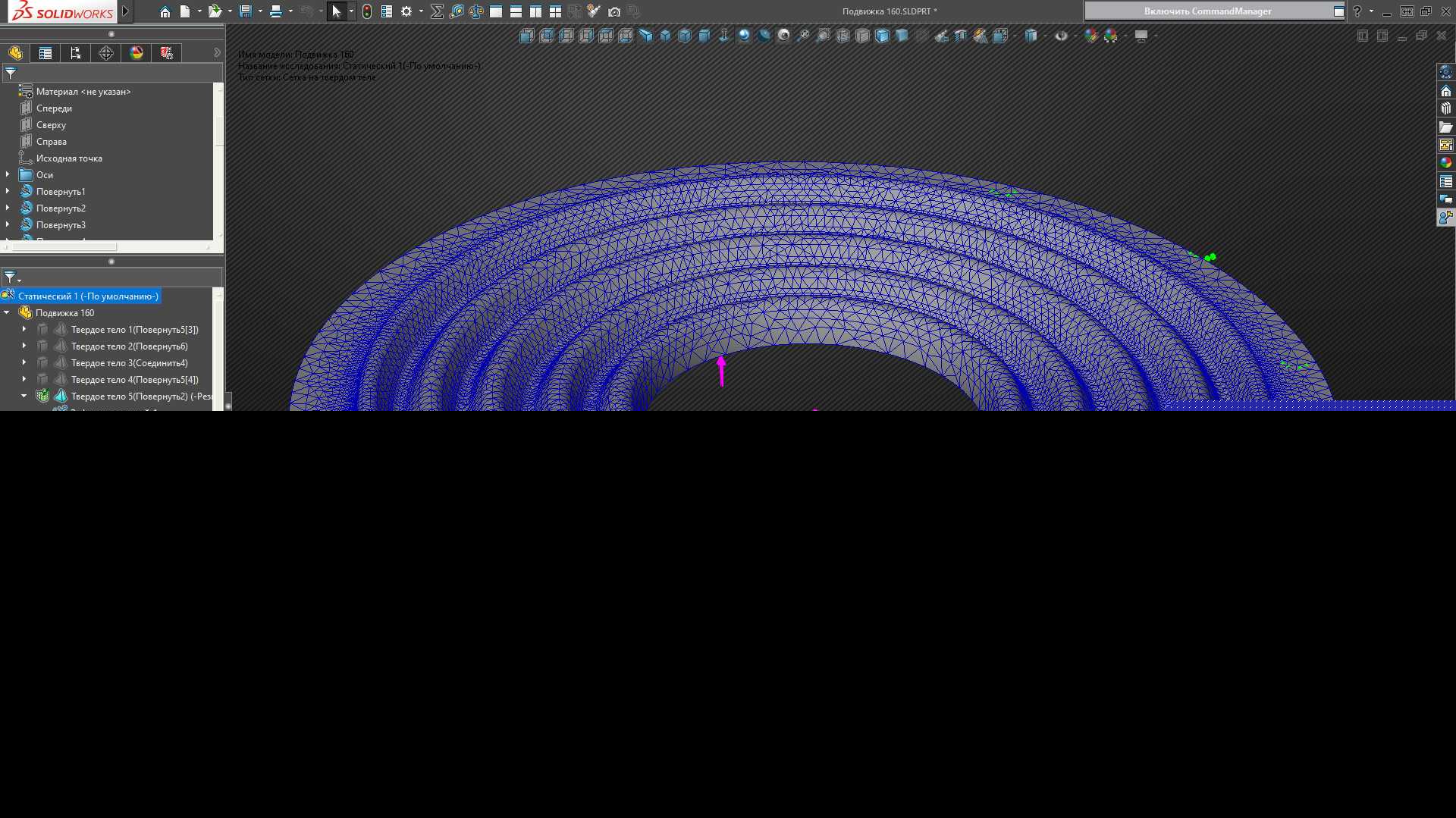Toggle Hide/Show Items eye icon
1456x818 pixels.
coord(1061,36)
